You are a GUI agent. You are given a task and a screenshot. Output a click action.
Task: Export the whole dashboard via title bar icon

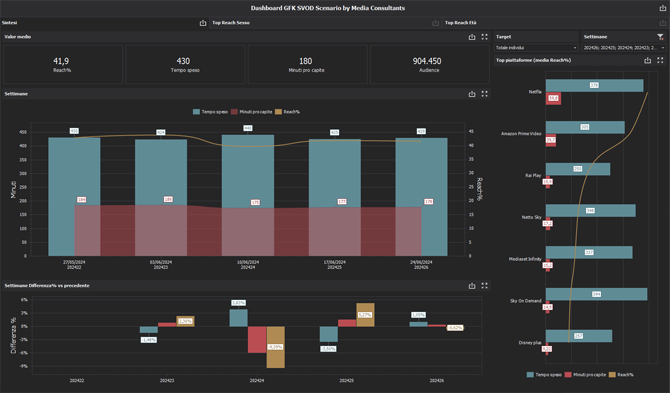662,8
